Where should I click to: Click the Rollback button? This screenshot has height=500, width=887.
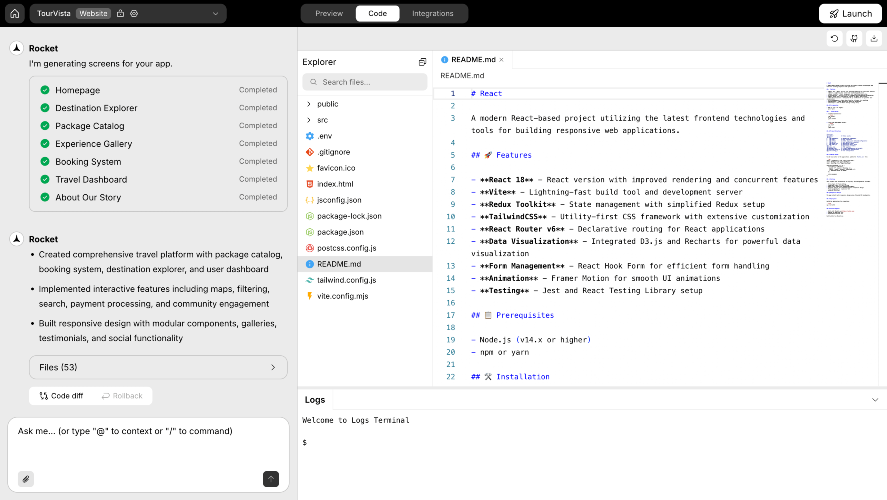point(122,396)
